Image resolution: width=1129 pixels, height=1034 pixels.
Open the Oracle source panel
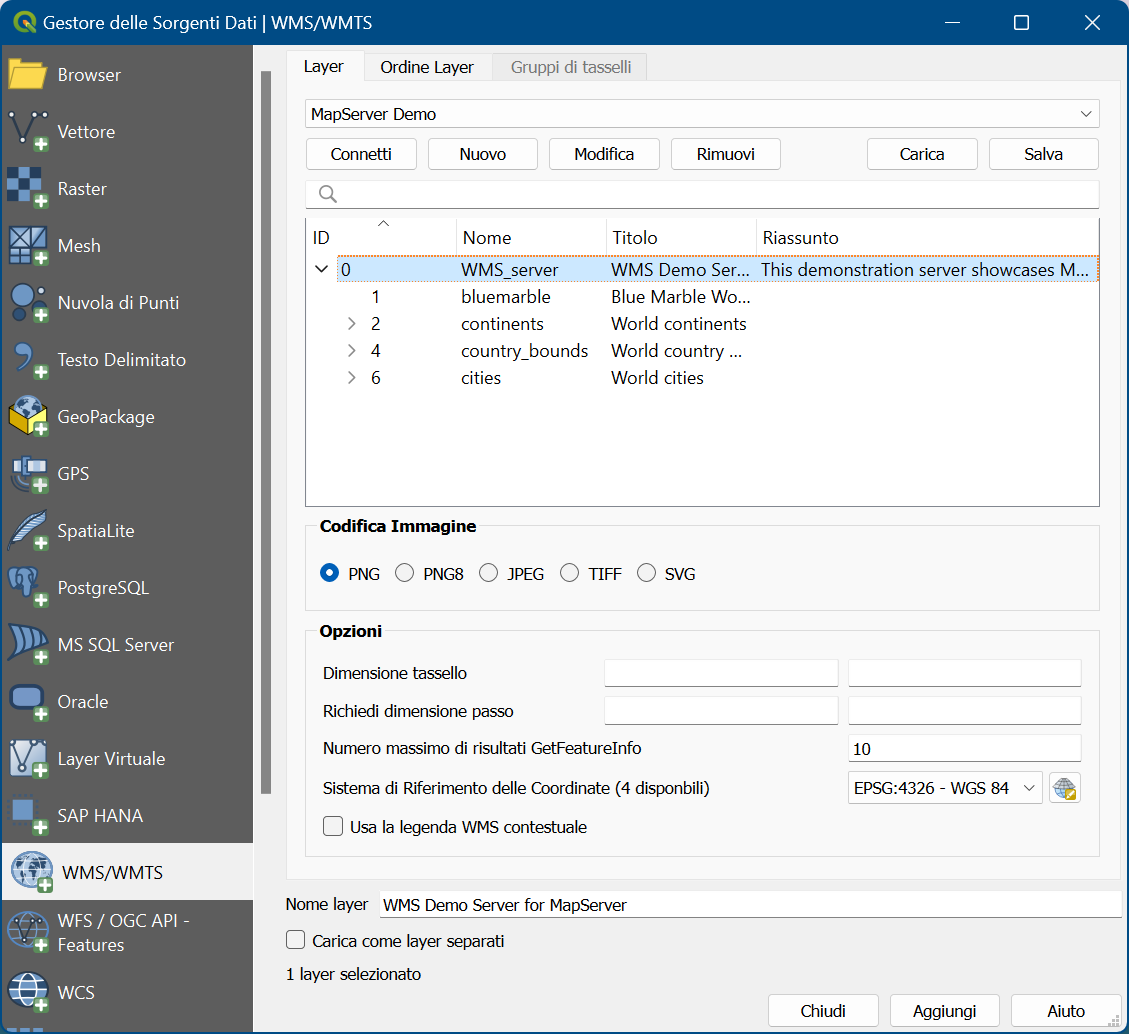click(127, 701)
